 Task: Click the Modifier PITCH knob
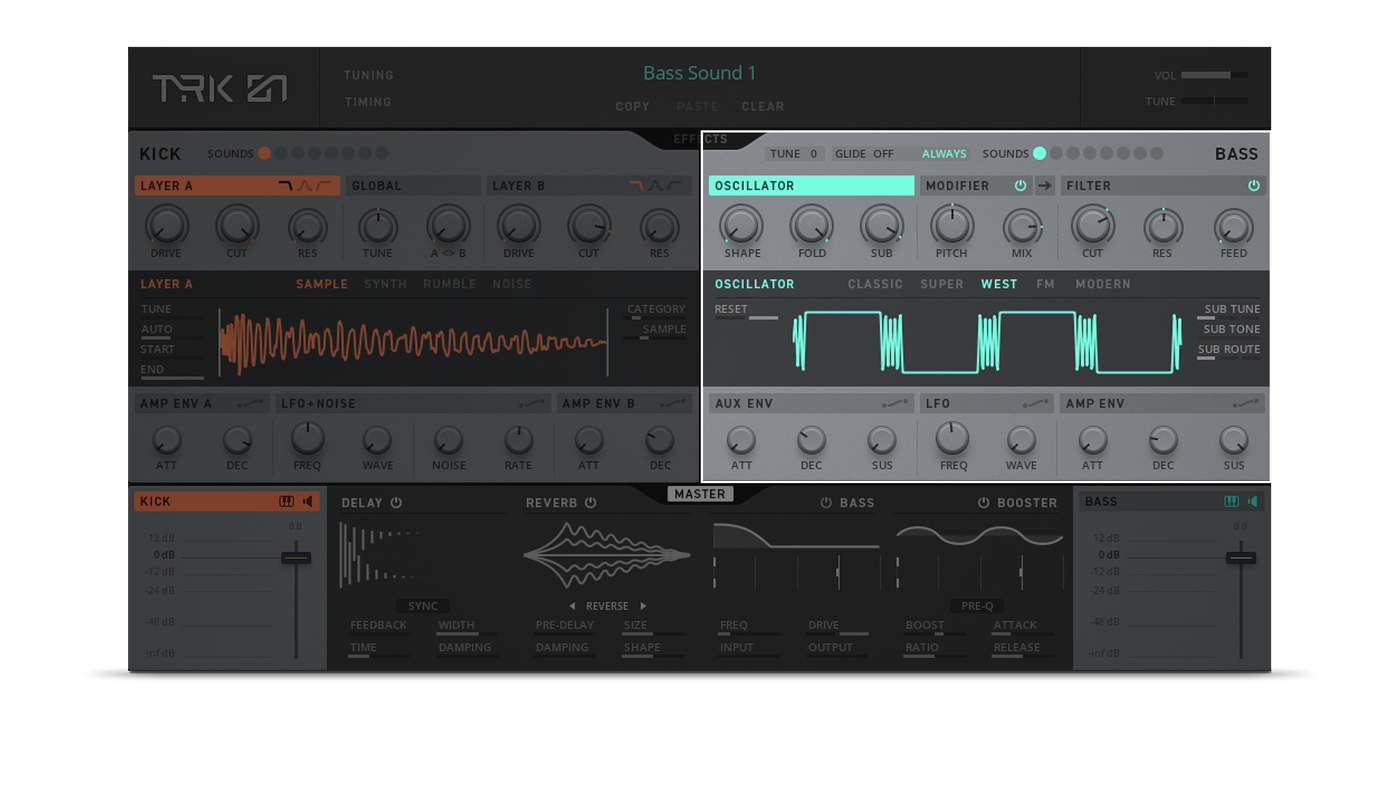[952, 226]
